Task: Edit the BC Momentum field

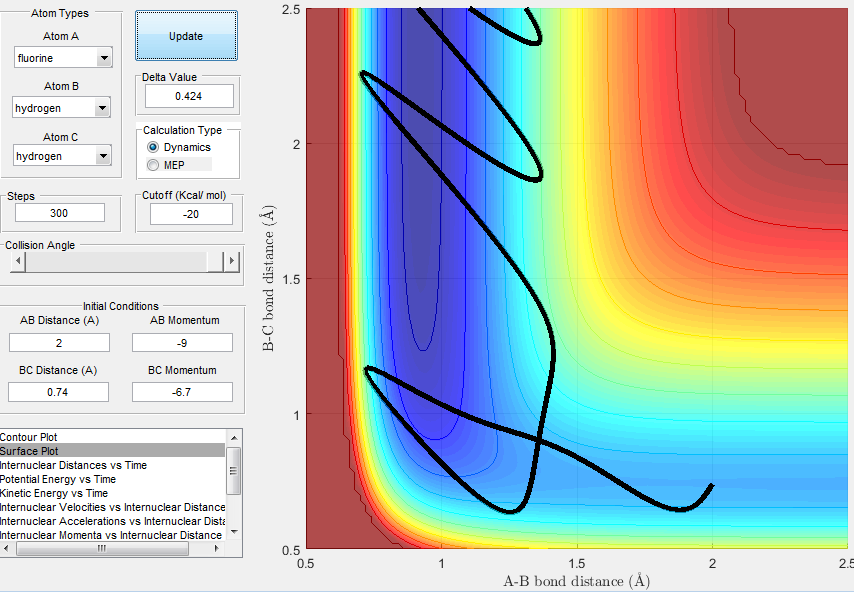Action: 182,392
